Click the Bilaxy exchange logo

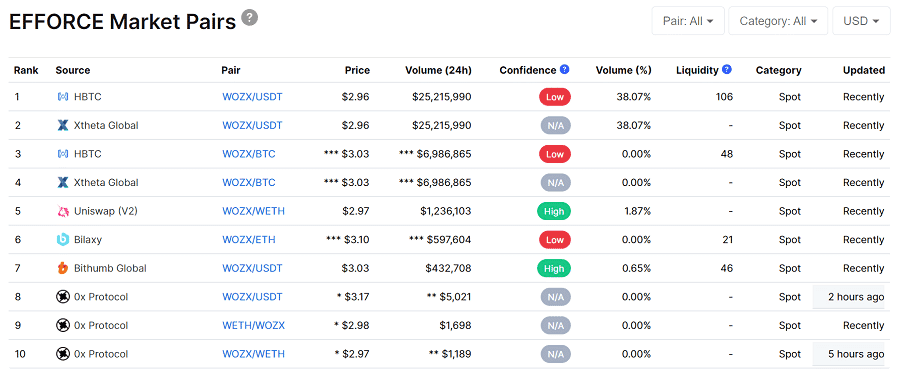63,239
